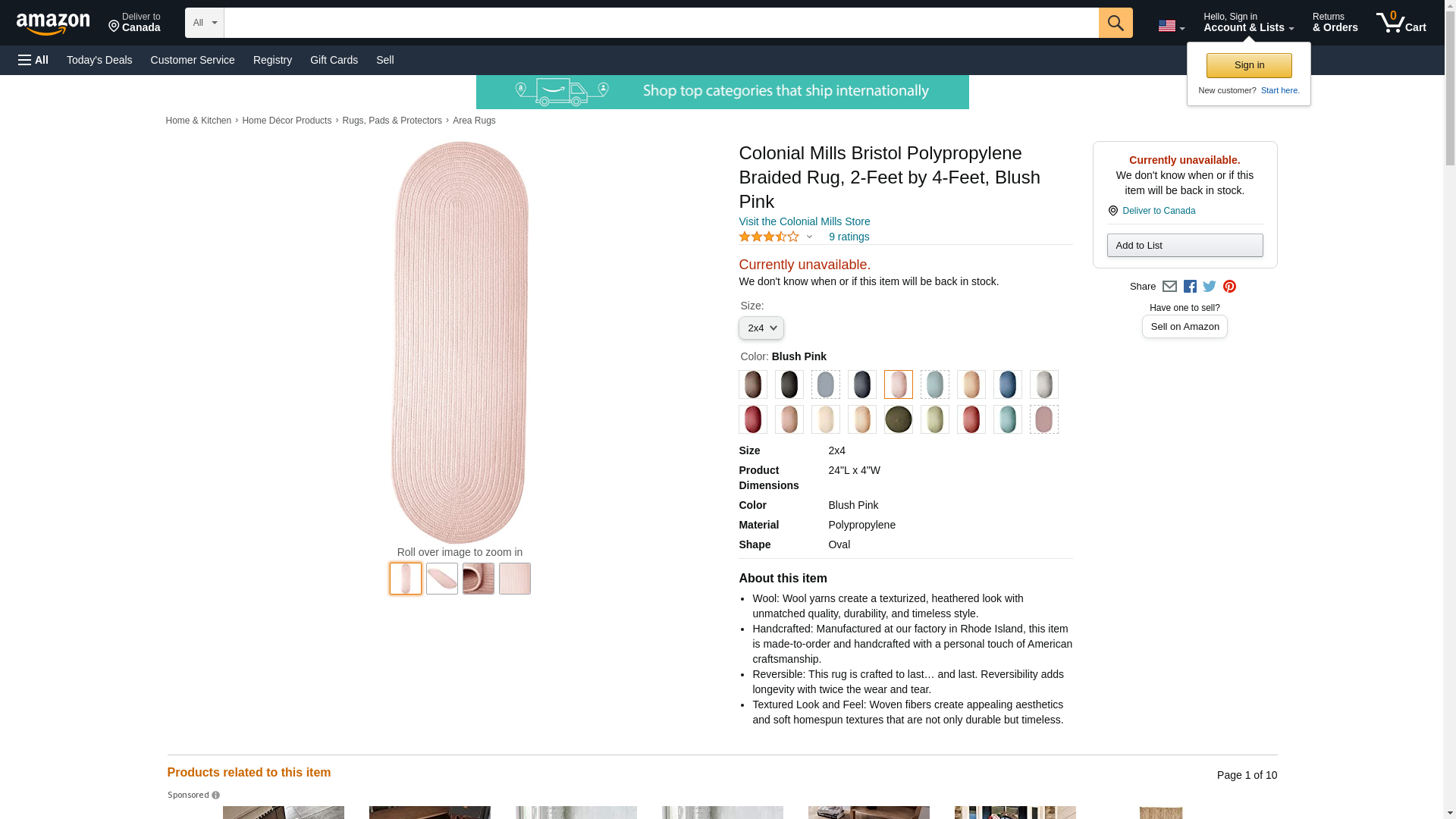The width and height of the screenshot is (1456, 819).
Task: Click the search magnifying glass button
Action: click(x=1115, y=23)
